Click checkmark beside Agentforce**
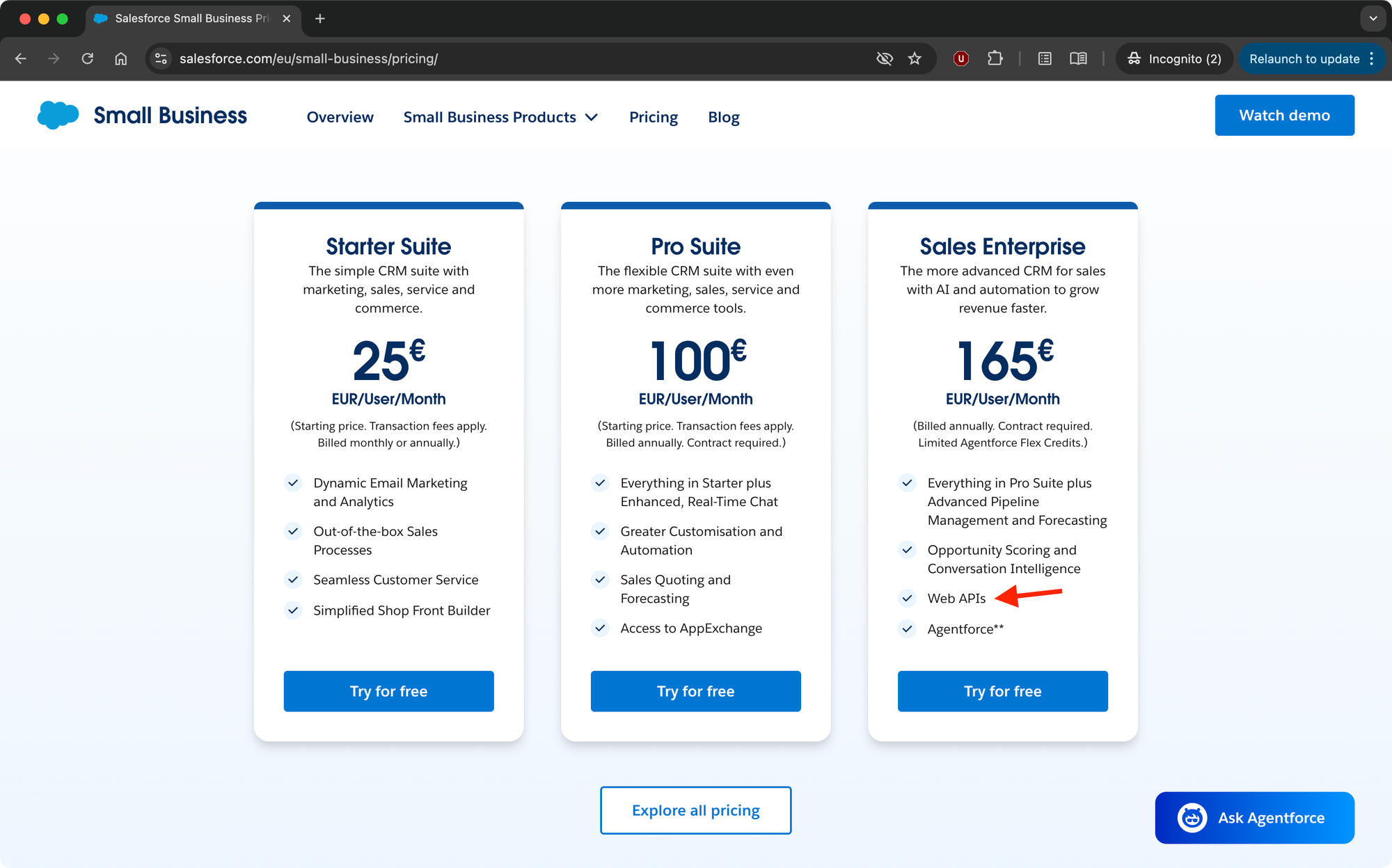Viewport: 1392px width, 868px height. click(907, 629)
